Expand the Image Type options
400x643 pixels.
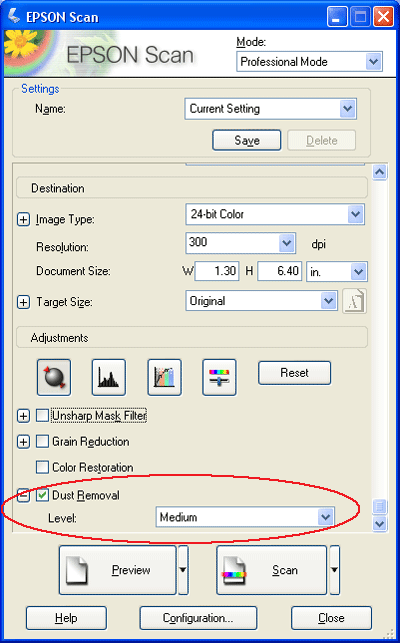tap(23, 219)
